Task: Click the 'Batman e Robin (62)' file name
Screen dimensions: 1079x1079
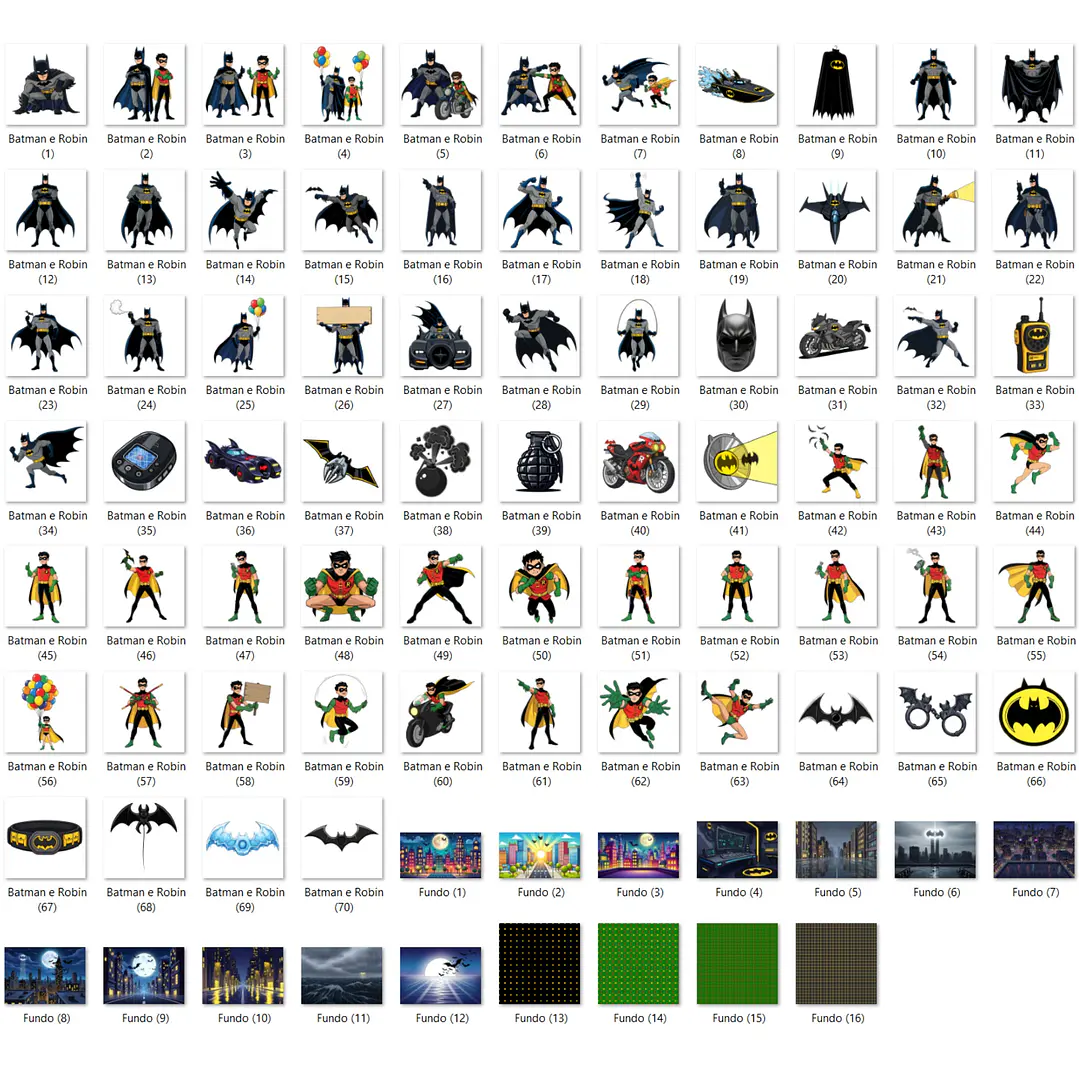Action: click(x=641, y=773)
